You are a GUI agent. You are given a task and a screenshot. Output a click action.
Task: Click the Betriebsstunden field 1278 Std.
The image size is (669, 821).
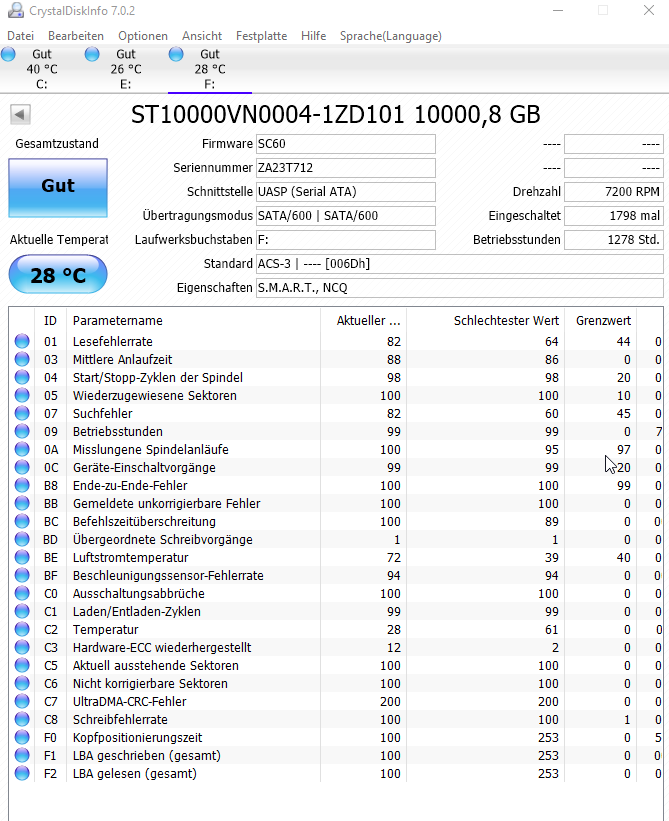(614, 240)
